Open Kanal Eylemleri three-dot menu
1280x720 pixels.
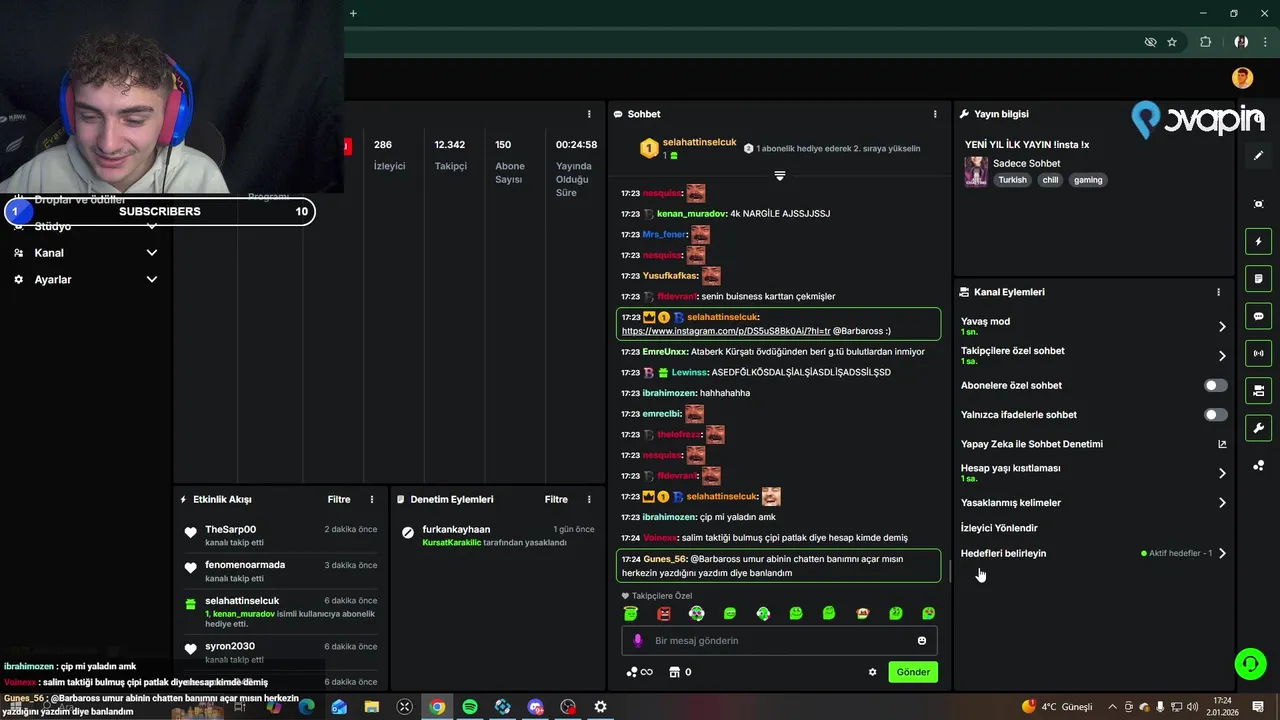click(x=1218, y=292)
